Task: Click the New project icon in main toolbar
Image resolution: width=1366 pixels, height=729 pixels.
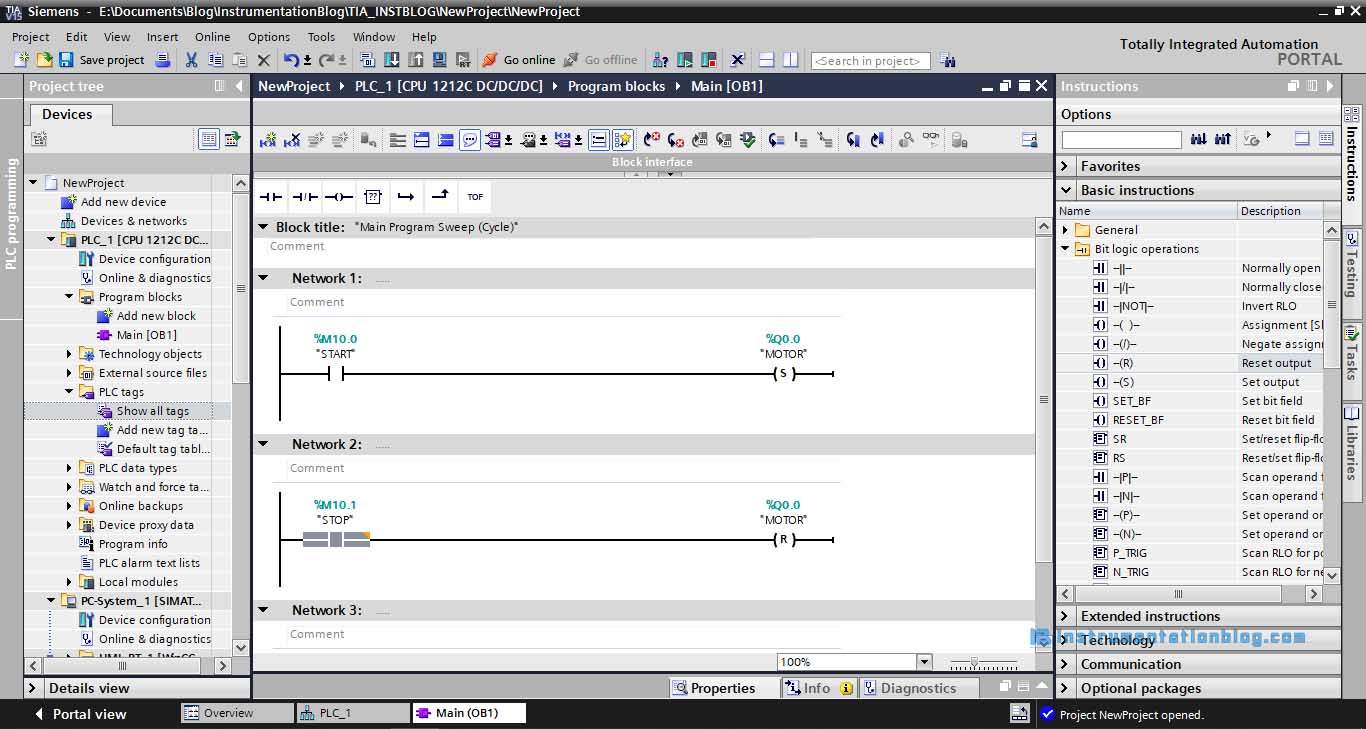Action: point(22,60)
